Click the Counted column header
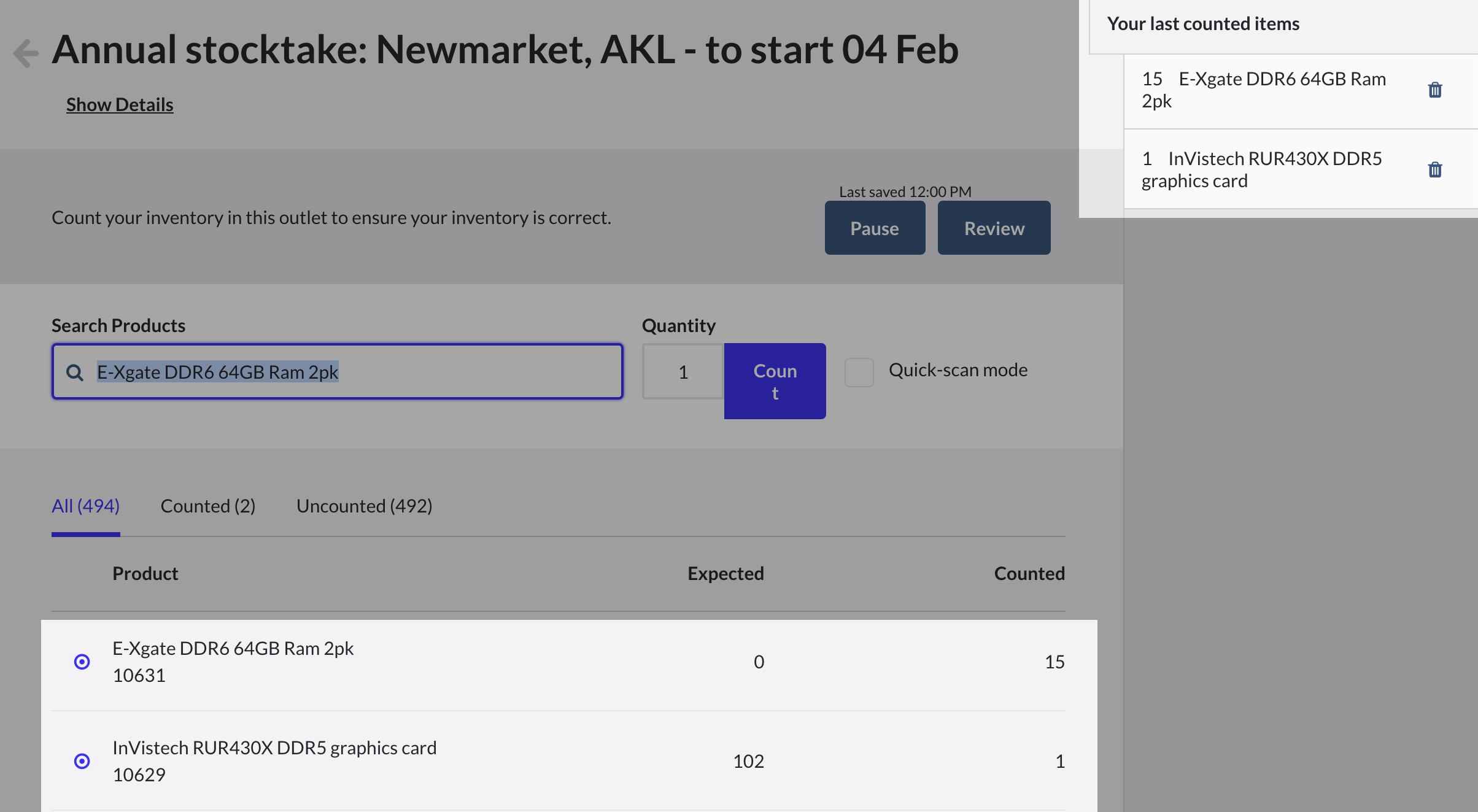The width and height of the screenshot is (1478, 812). 1029,573
